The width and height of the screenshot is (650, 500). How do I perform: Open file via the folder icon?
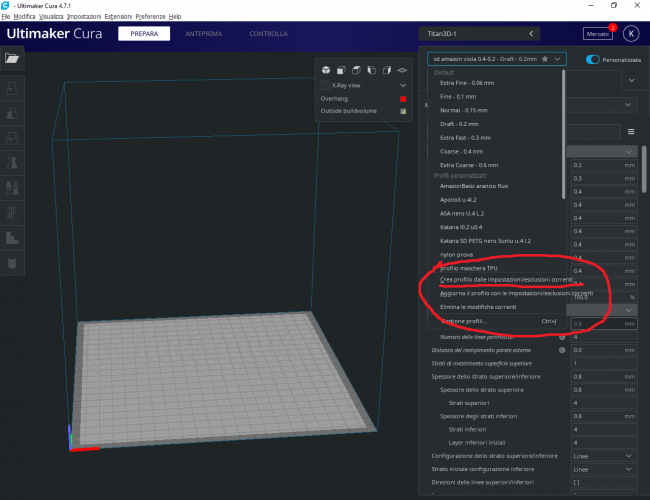coord(12,59)
